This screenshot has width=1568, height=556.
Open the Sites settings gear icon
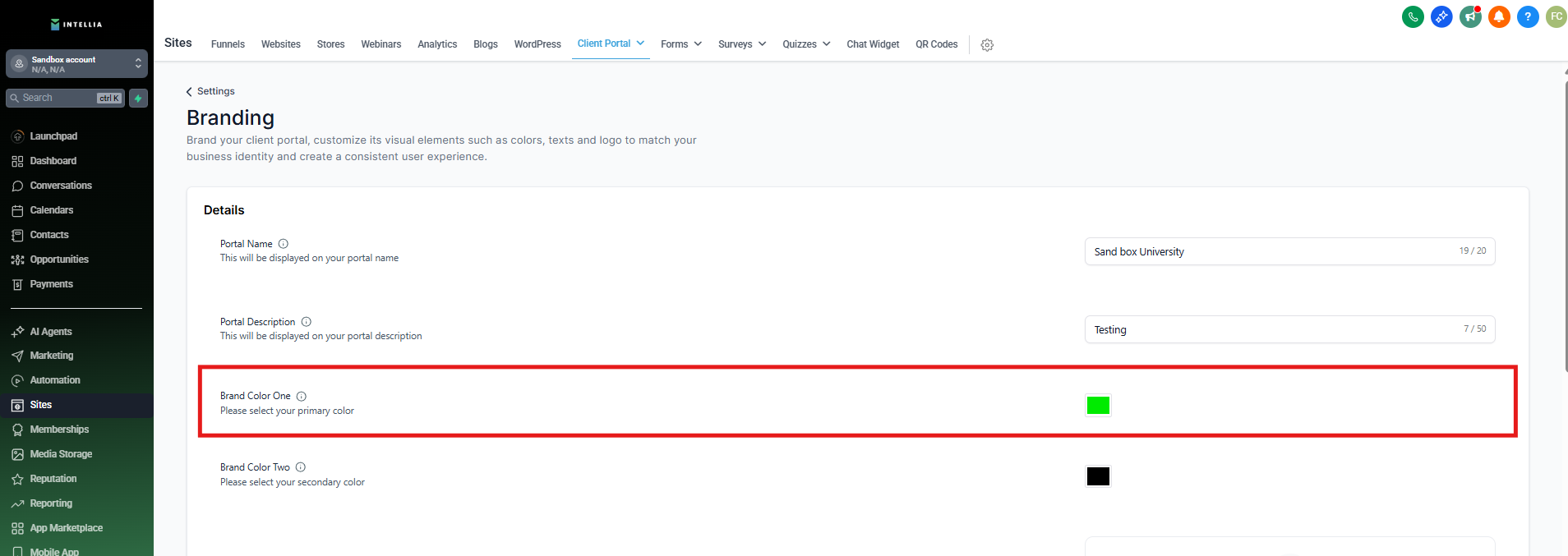987,45
